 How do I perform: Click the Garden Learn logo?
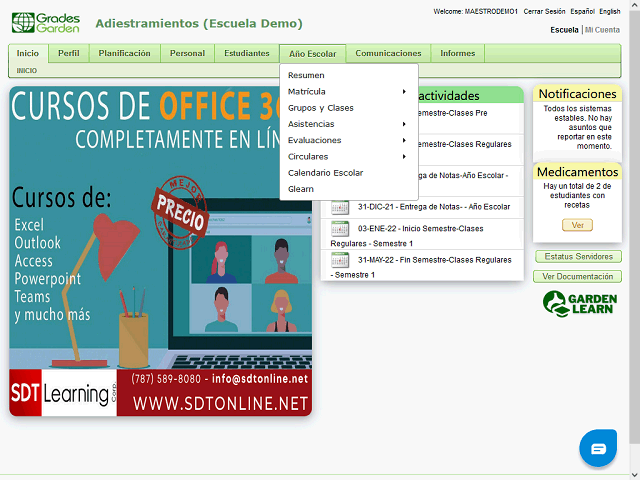580,304
